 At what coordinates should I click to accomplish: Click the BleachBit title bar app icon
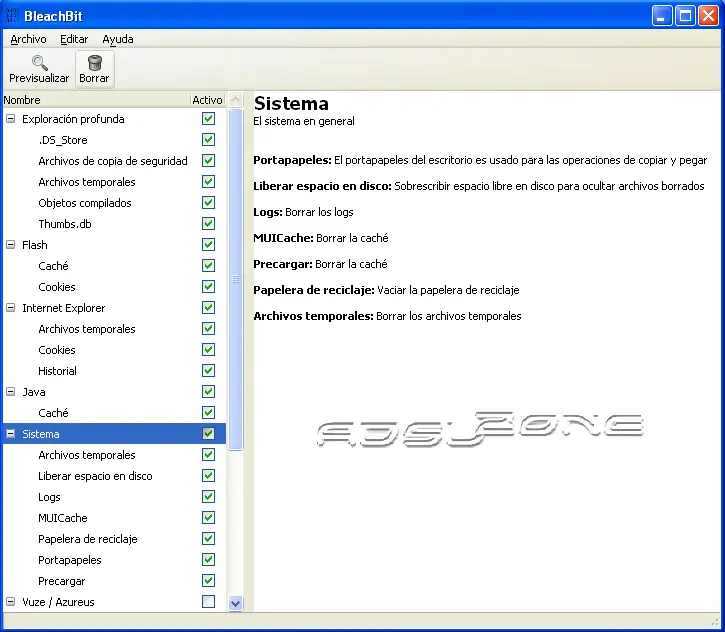click(12, 16)
